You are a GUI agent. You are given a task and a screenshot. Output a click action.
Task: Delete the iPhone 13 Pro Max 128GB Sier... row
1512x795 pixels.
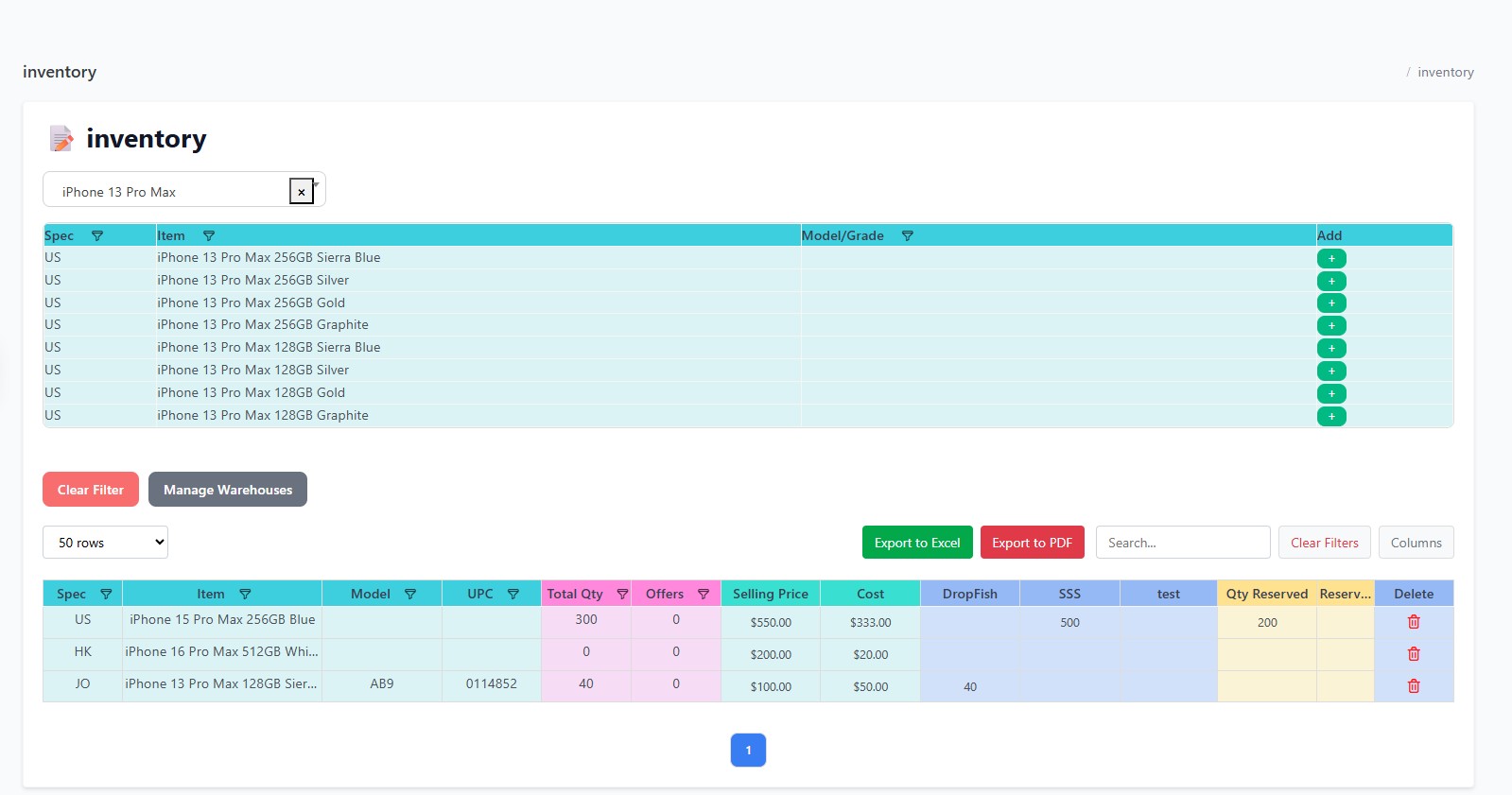1414,686
